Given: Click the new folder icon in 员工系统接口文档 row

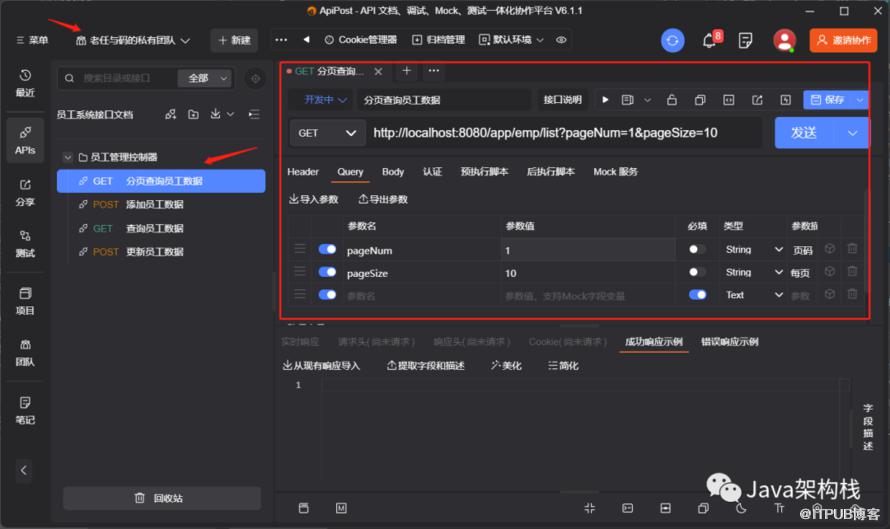Looking at the screenshot, I should (194, 115).
